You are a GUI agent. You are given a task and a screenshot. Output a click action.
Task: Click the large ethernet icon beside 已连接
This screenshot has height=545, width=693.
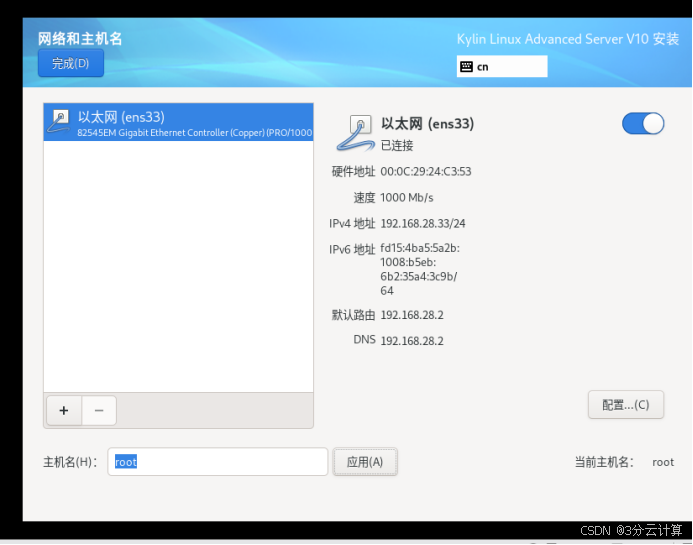356,133
